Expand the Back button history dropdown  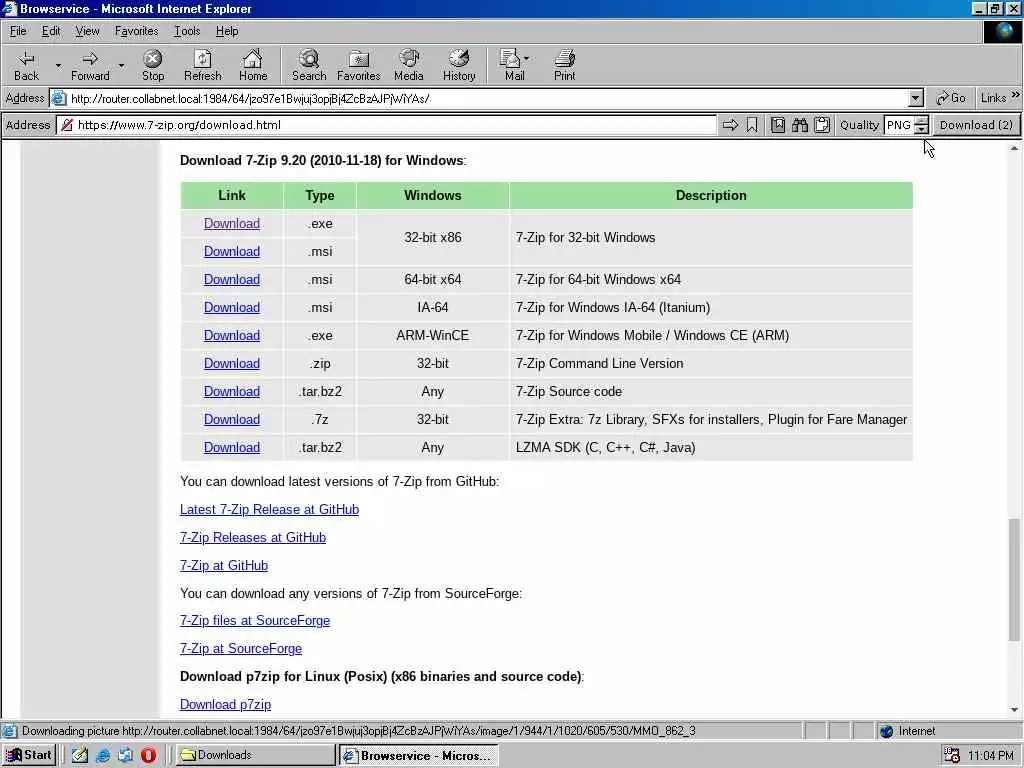pos(58,65)
